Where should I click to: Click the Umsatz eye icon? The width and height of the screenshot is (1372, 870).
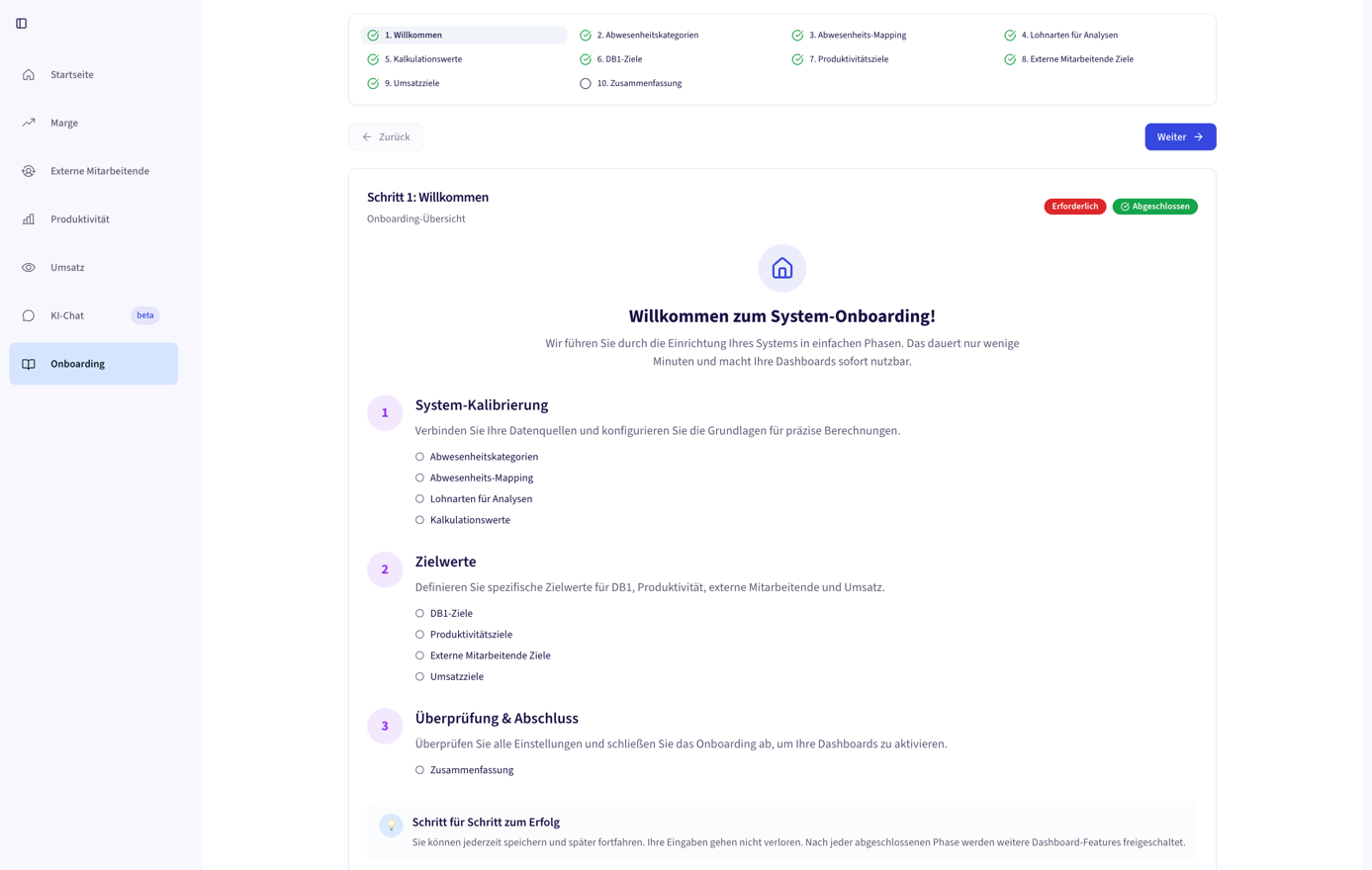[29, 268]
